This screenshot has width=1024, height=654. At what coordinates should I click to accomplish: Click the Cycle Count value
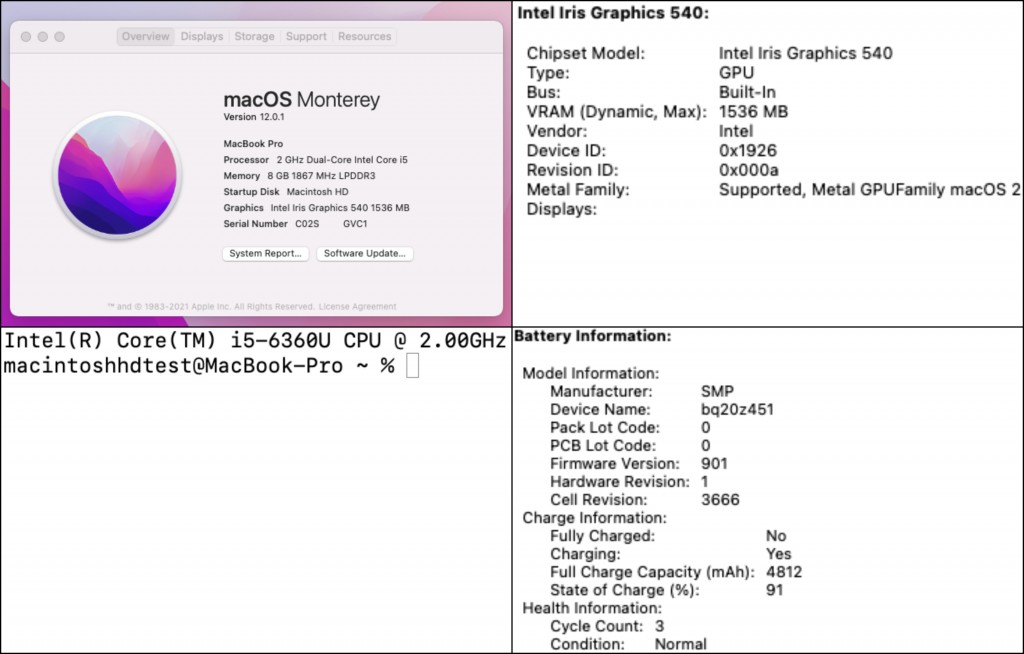(660, 626)
